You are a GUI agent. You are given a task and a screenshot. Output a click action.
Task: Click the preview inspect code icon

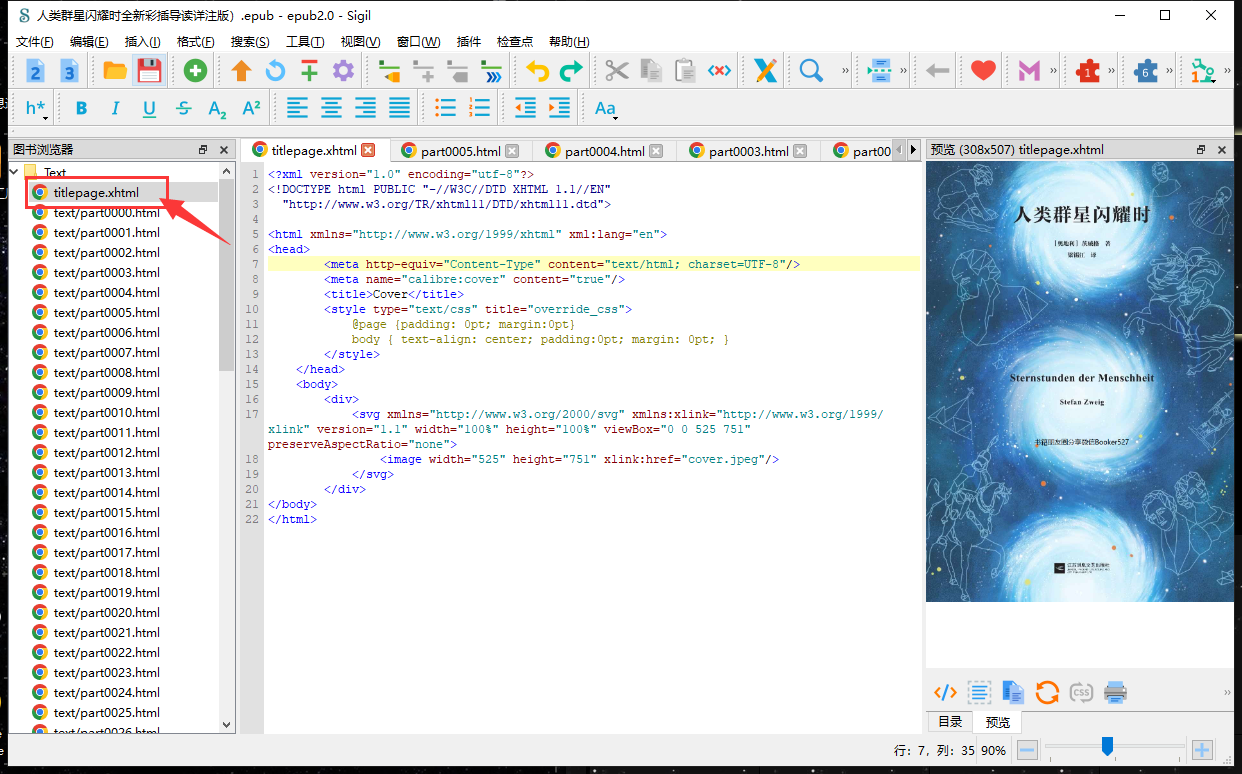coord(945,692)
